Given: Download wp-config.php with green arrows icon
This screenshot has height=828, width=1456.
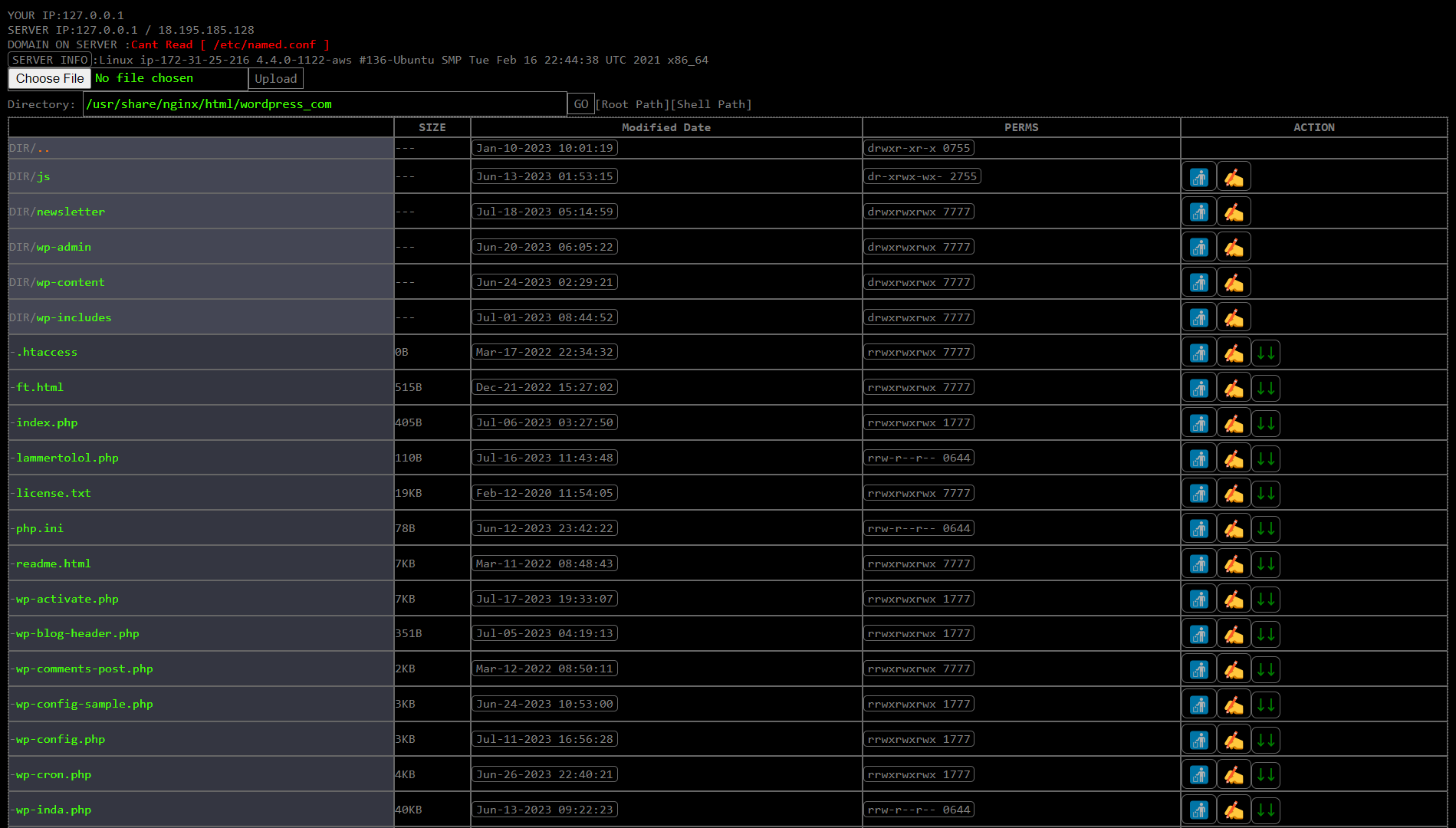Looking at the screenshot, I should click(x=1266, y=740).
